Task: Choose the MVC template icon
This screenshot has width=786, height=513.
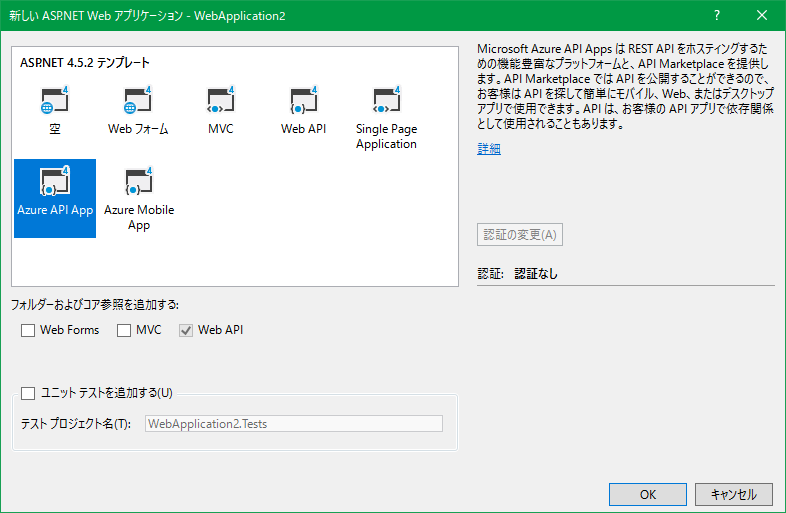Action: [x=221, y=100]
